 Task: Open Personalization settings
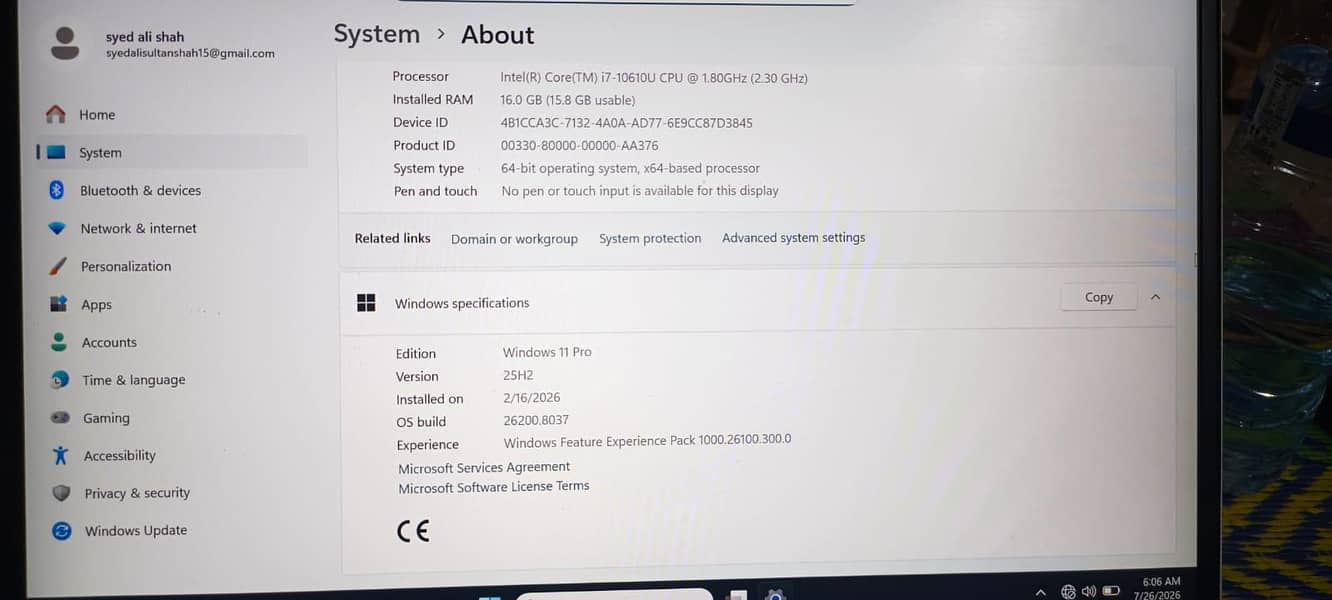126,267
